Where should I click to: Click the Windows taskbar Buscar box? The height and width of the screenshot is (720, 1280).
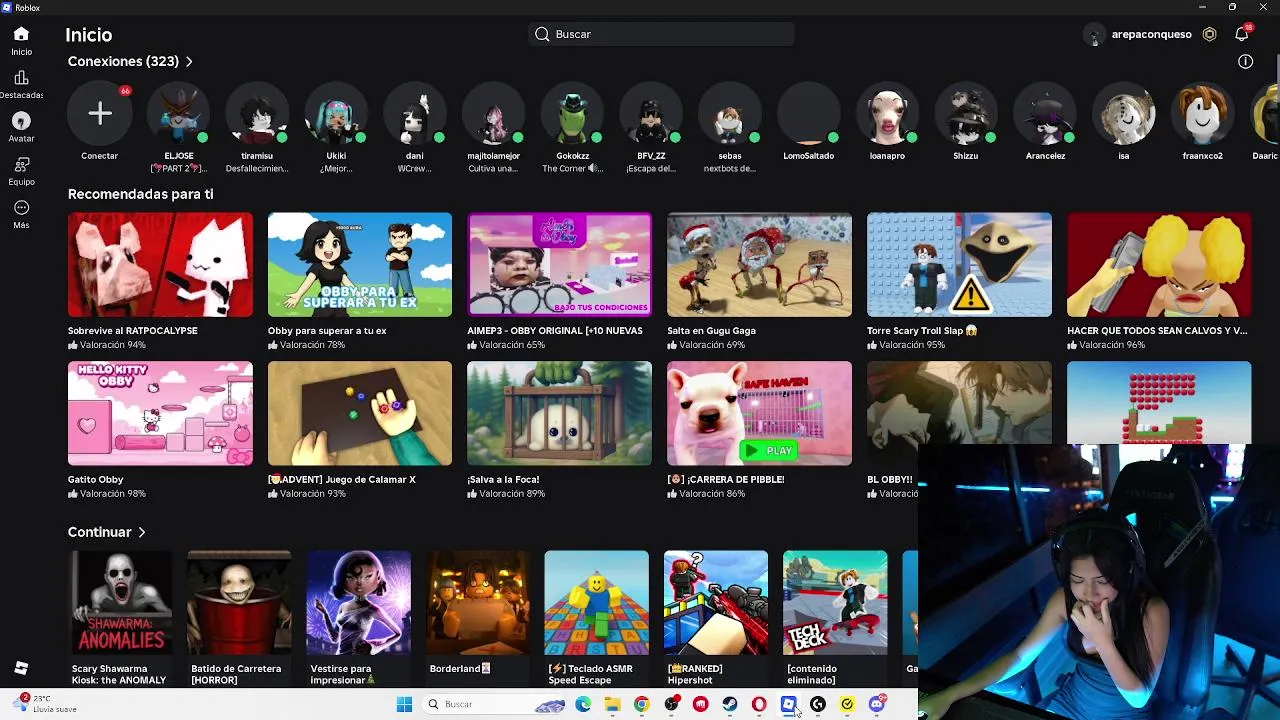coord(494,705)
